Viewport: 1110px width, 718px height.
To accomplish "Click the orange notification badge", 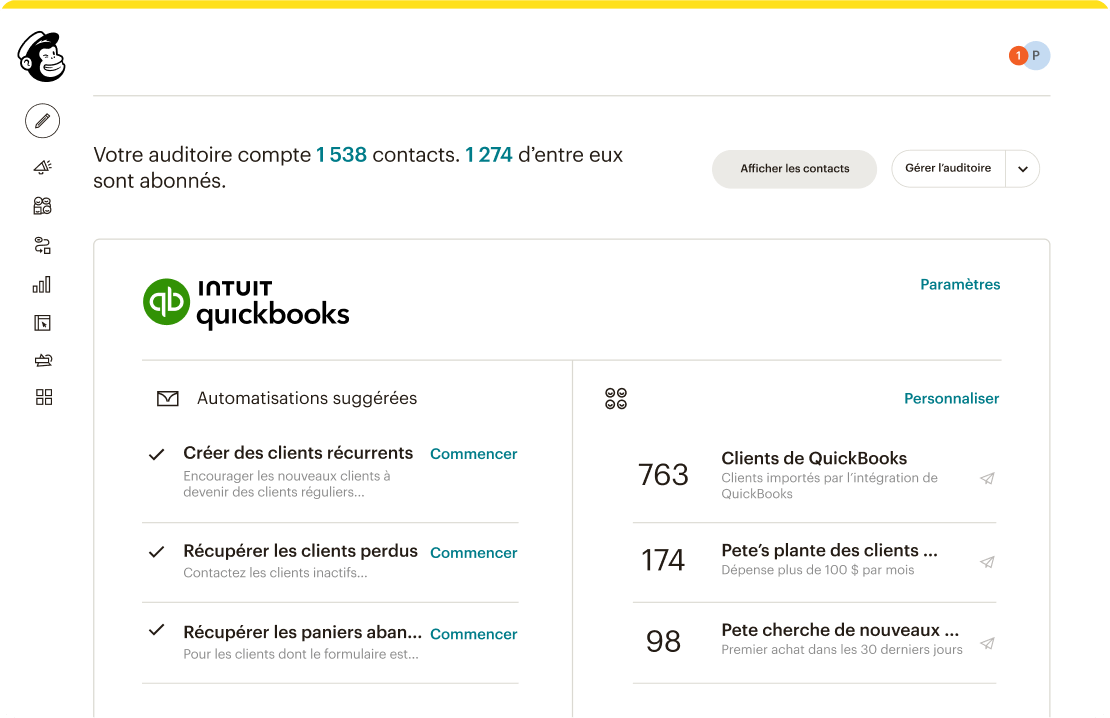I will click(1019, 55).
